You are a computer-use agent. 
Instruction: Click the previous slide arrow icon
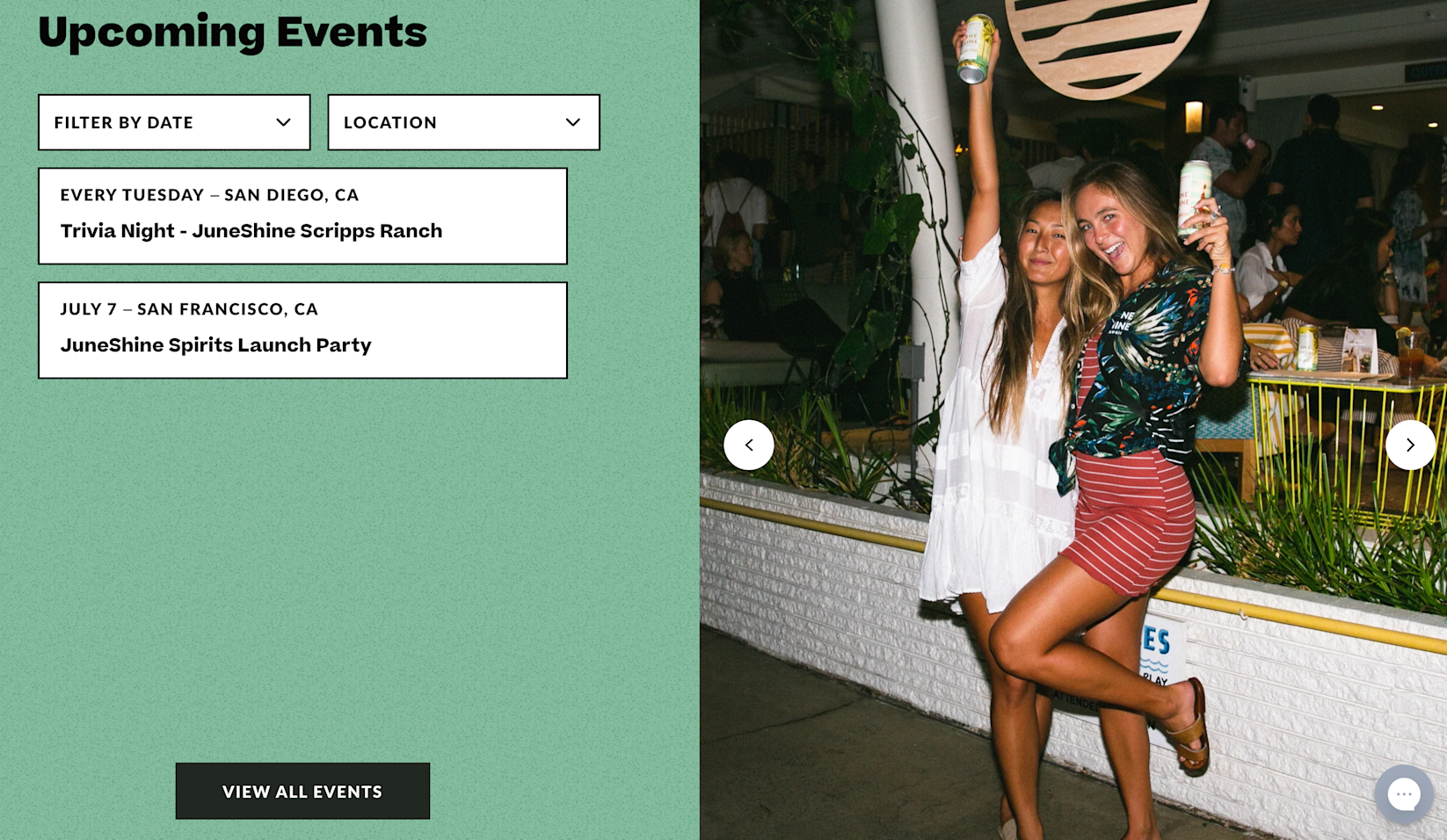point(749,445)
